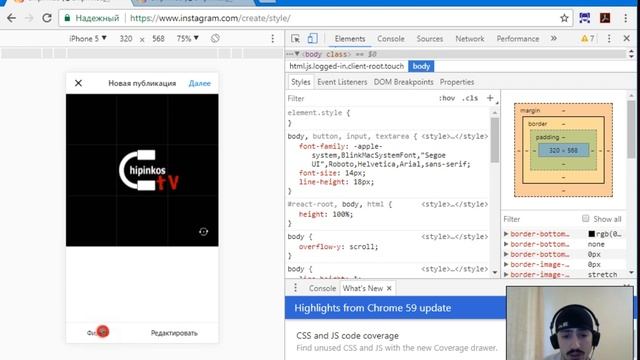Viewport: 640px width, 360px height.
Task: Click the CSS and JS code coverage heading
Action: (x=347, y=336)
